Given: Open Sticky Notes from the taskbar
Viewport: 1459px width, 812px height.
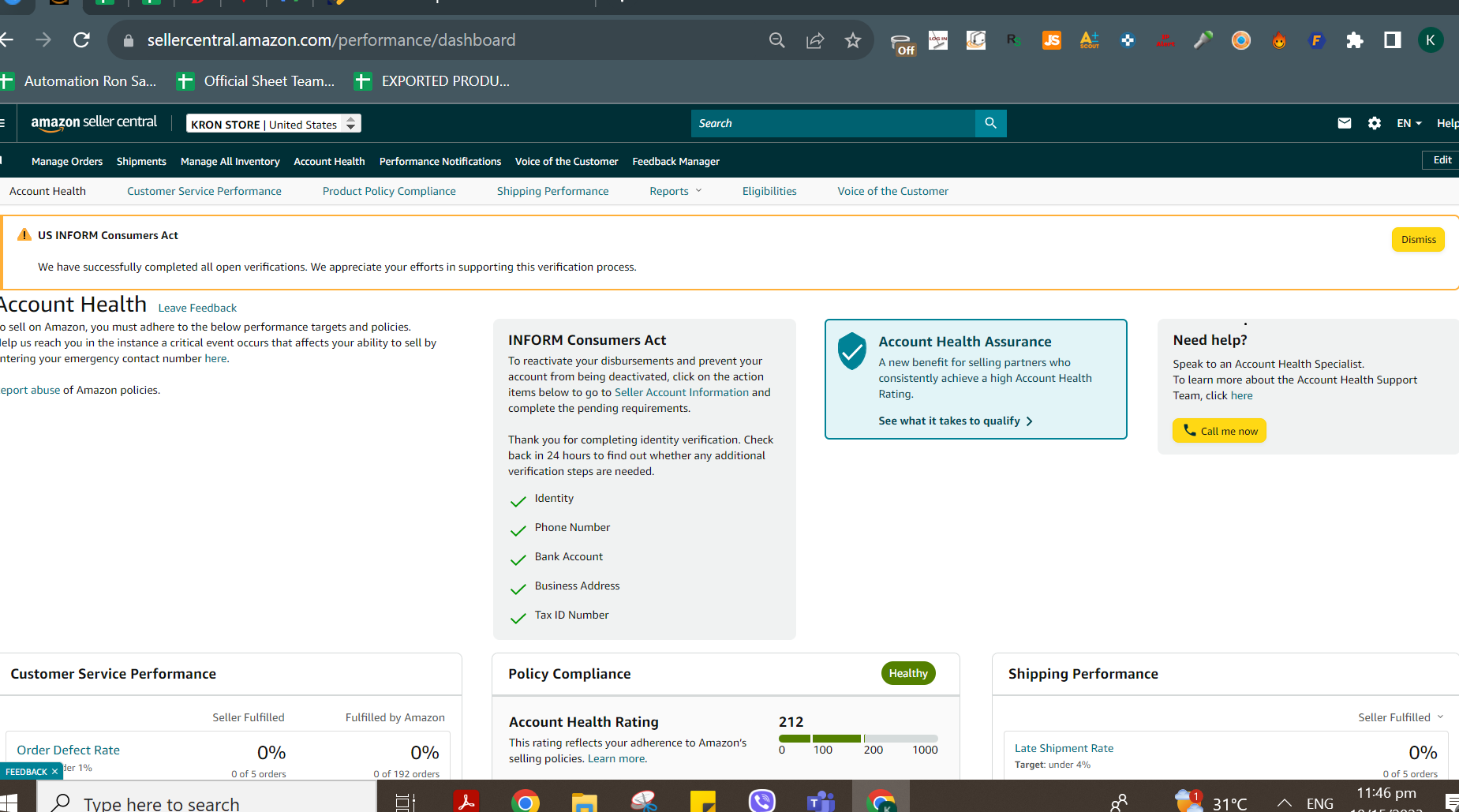Looking at the screenshot, I should pyautogui.click(x=703, y=801).
